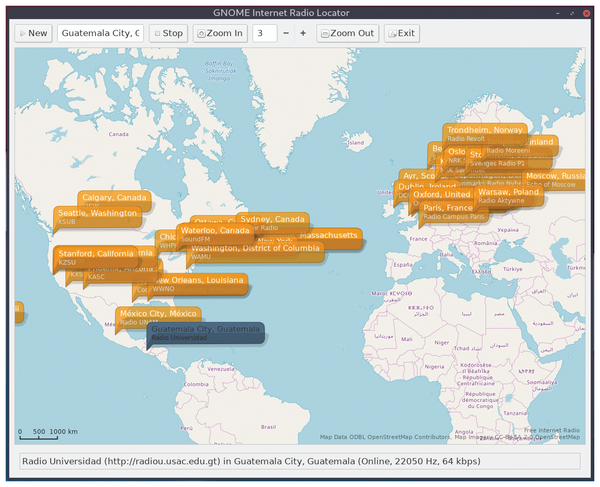Click the Exit button
The image size is (600, 487).
pyautogui.click(x=402, y=33)
